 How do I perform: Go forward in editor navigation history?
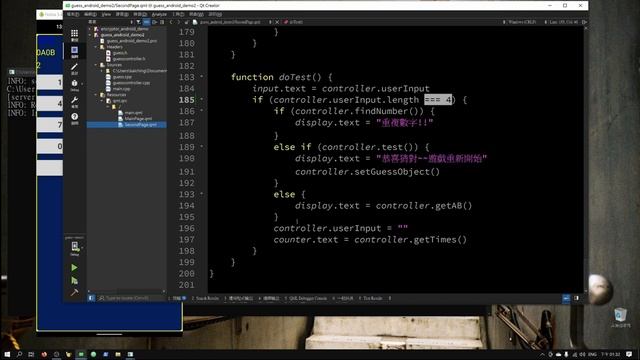178,22
